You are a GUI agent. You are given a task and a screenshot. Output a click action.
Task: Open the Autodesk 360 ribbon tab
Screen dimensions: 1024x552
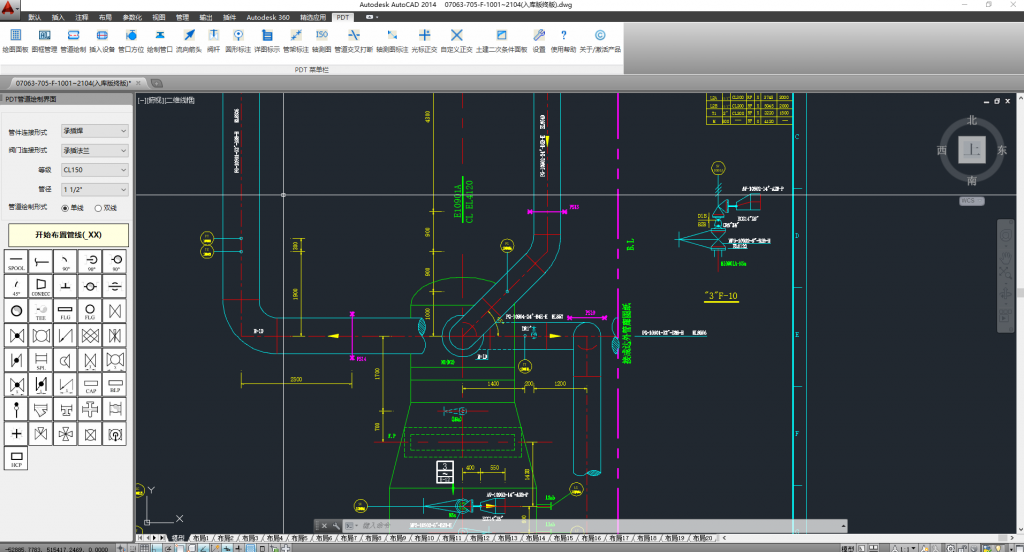pos(269,18)
